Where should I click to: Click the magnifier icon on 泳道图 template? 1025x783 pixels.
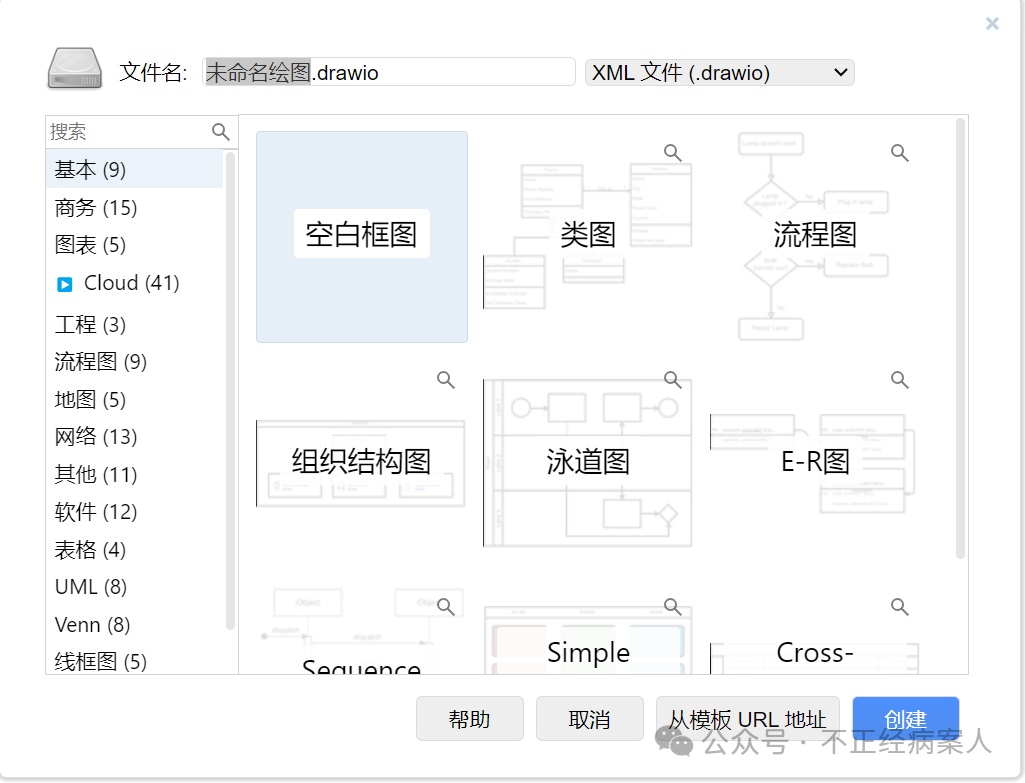(671, 379)
